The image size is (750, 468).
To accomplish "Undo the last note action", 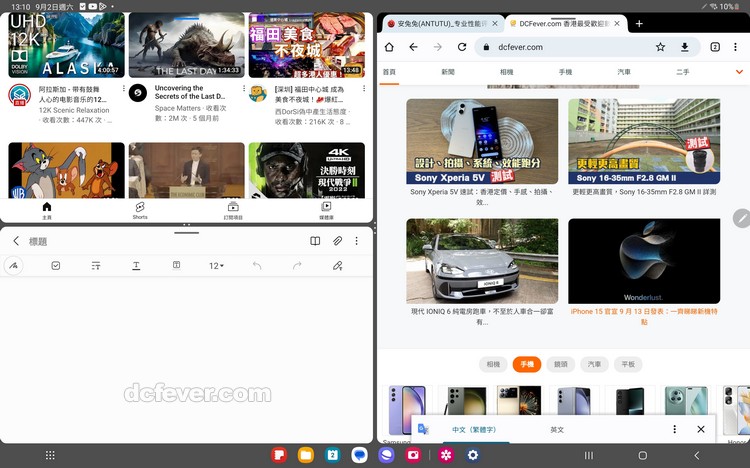I will point(257,266).
